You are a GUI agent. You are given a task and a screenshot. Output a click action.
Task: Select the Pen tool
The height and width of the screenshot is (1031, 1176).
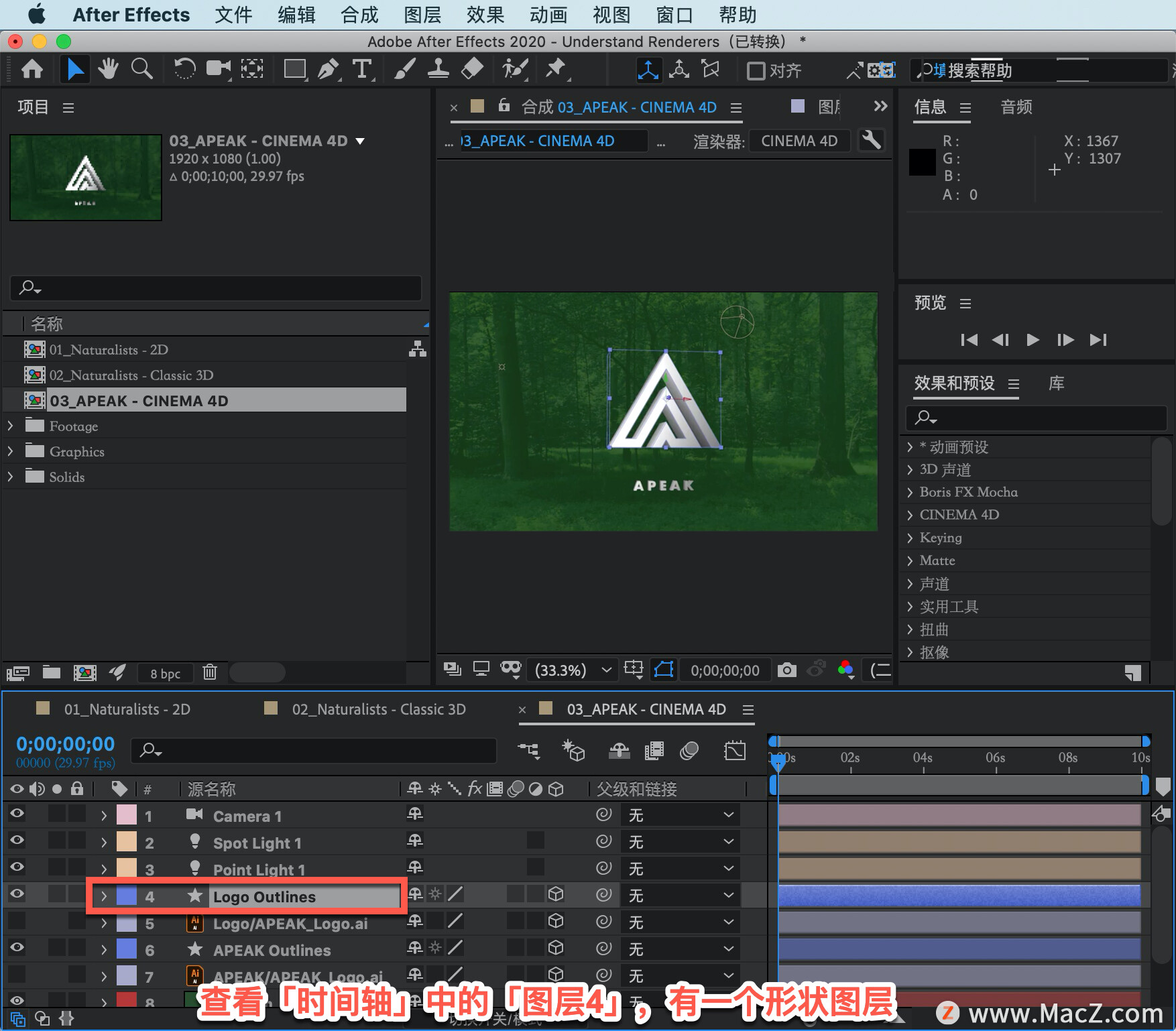point(328,69)
